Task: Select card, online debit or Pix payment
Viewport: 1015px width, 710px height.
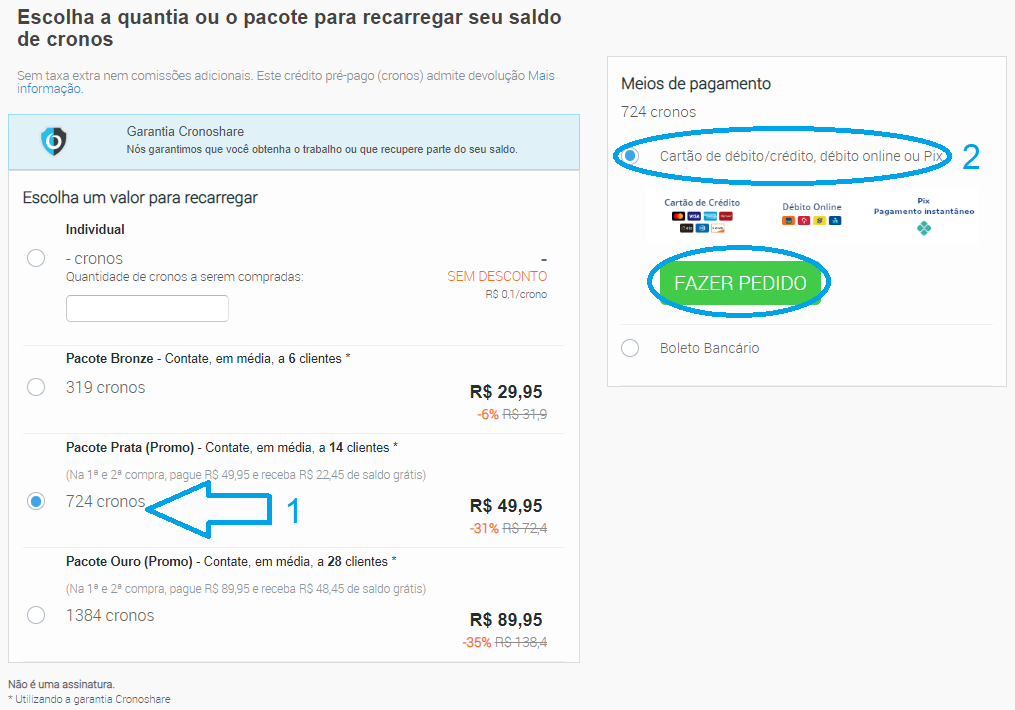Action: pyautogui.click(x=630, y=156)
